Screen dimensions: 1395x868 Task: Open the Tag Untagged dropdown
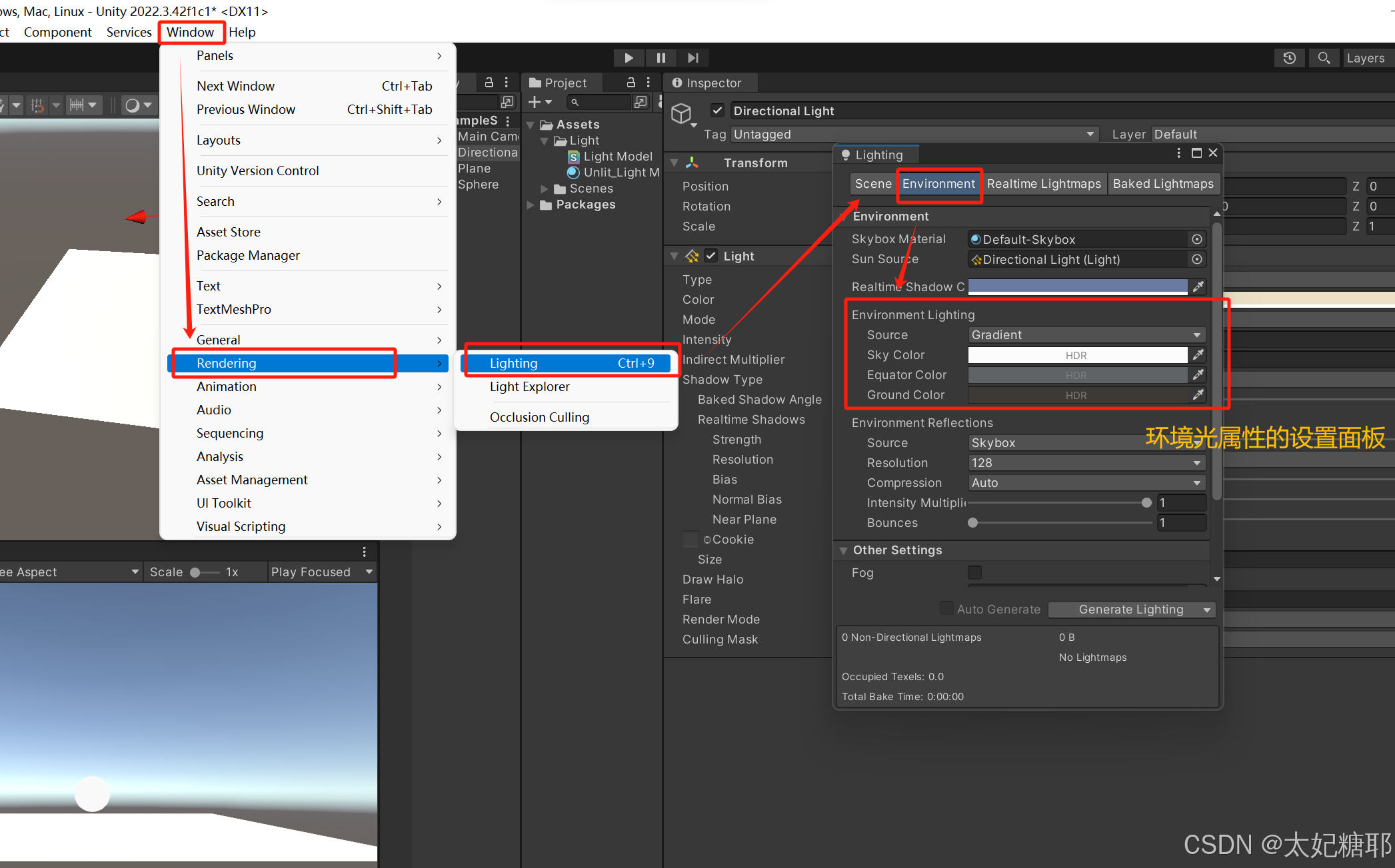(x=914, y=134)
